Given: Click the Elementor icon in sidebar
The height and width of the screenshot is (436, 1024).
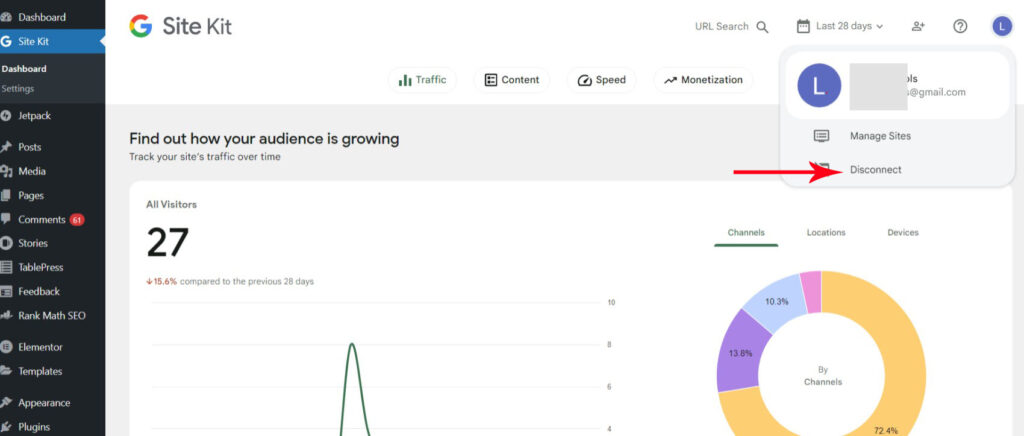Looking at the screenshot, I should 7,347.
